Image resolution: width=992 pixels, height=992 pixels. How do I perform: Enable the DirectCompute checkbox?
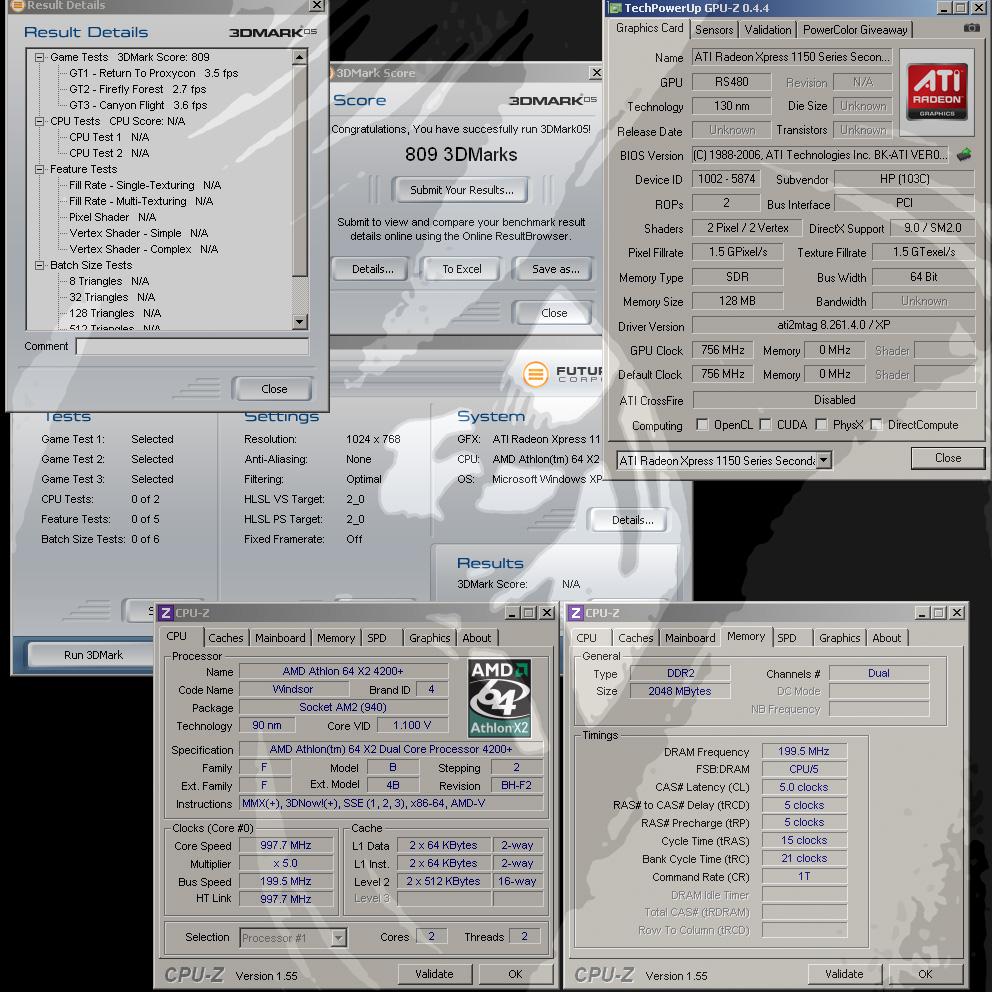point(876,424)
